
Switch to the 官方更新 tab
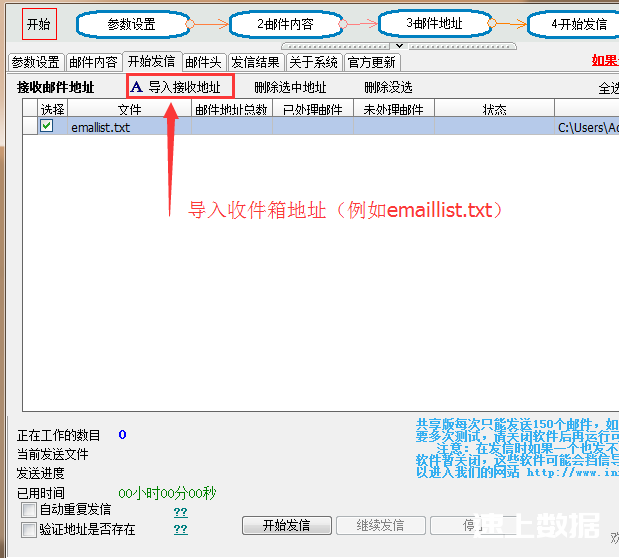372,62
